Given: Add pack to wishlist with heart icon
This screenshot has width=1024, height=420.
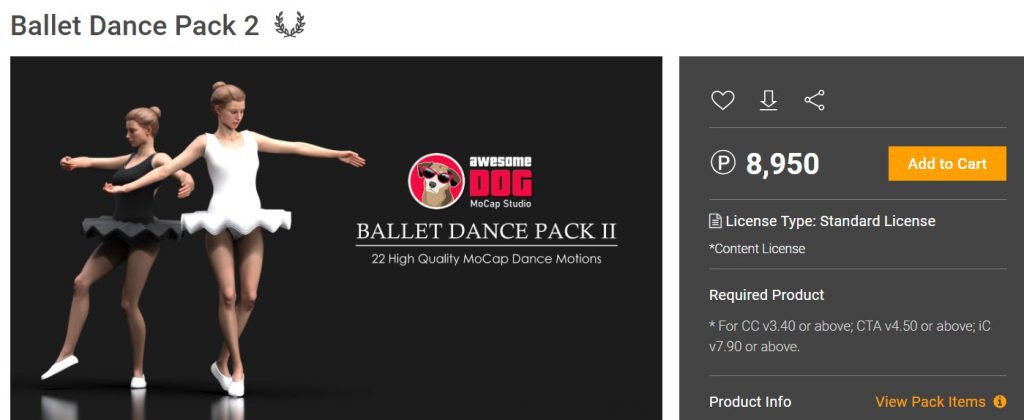Looking at the screenshot, I should (722, 100).
